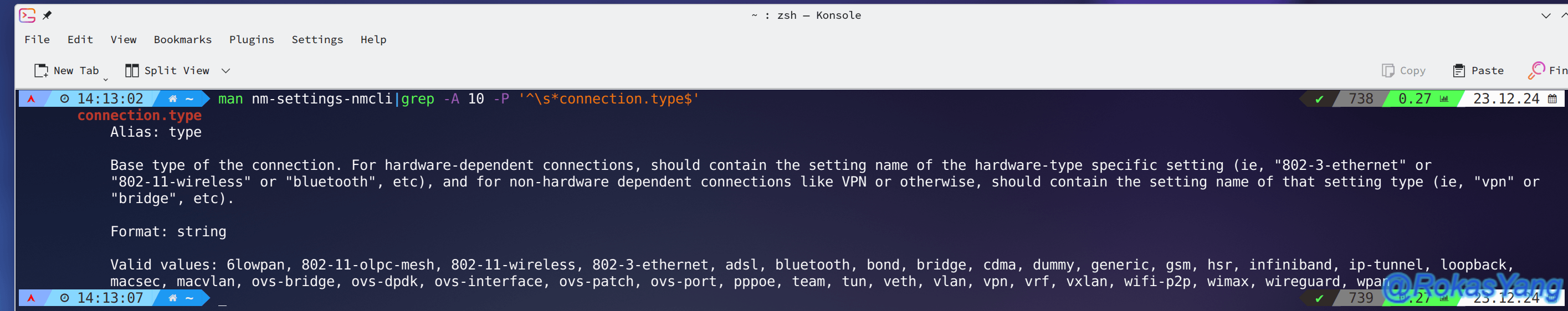1568x311 pixels.
Task: Open the File menu
Action: click(x=37, y=39)
